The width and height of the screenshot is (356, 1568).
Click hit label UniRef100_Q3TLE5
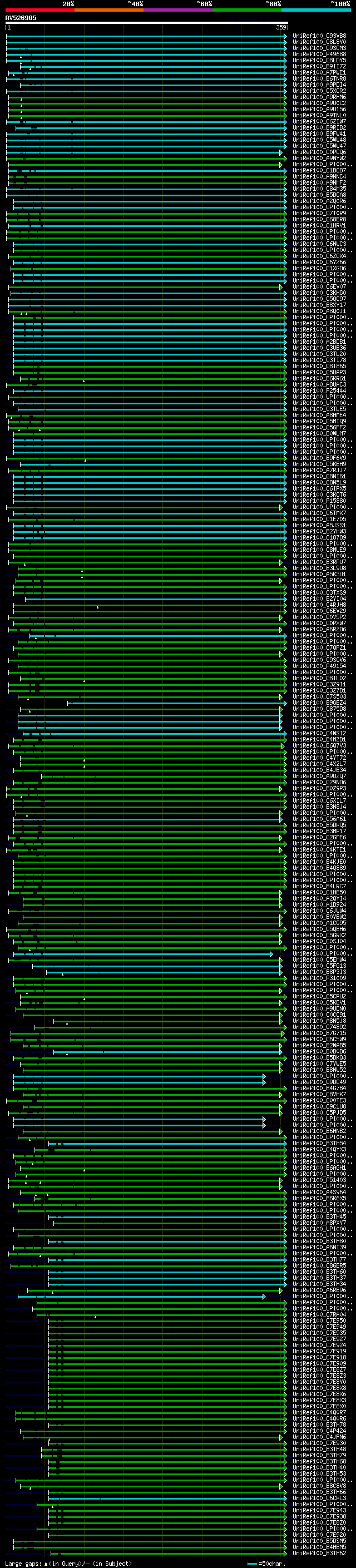click(319, 409)
